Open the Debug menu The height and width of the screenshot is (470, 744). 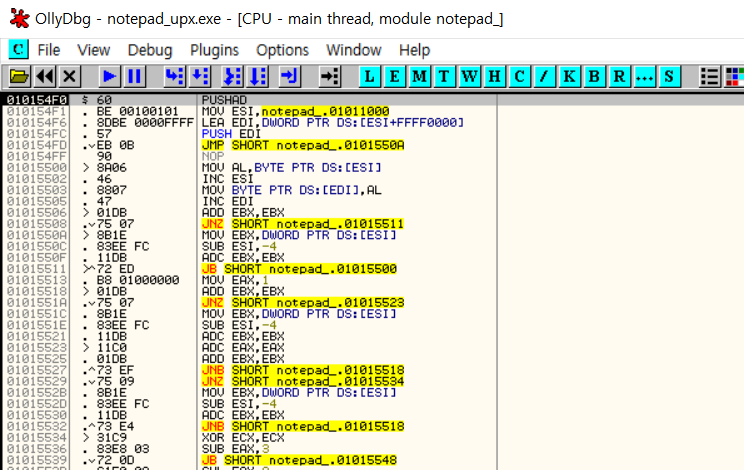pyautogui.click(x=150, y=50)
